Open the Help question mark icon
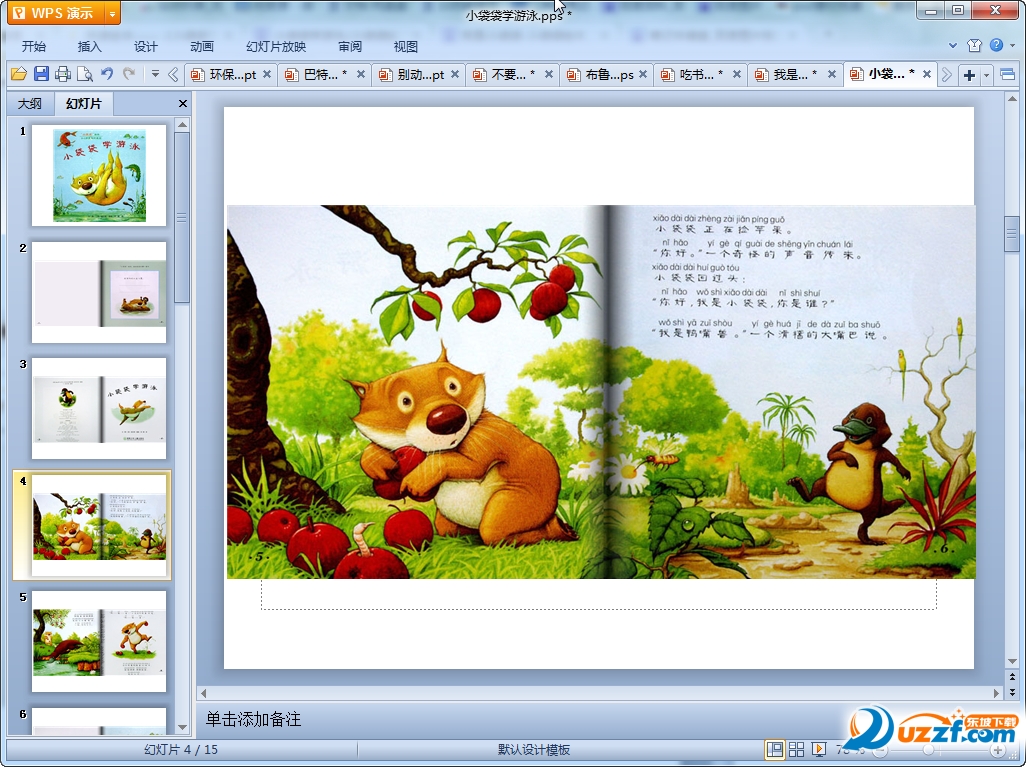1026x767 pixels. coord(996,45)
